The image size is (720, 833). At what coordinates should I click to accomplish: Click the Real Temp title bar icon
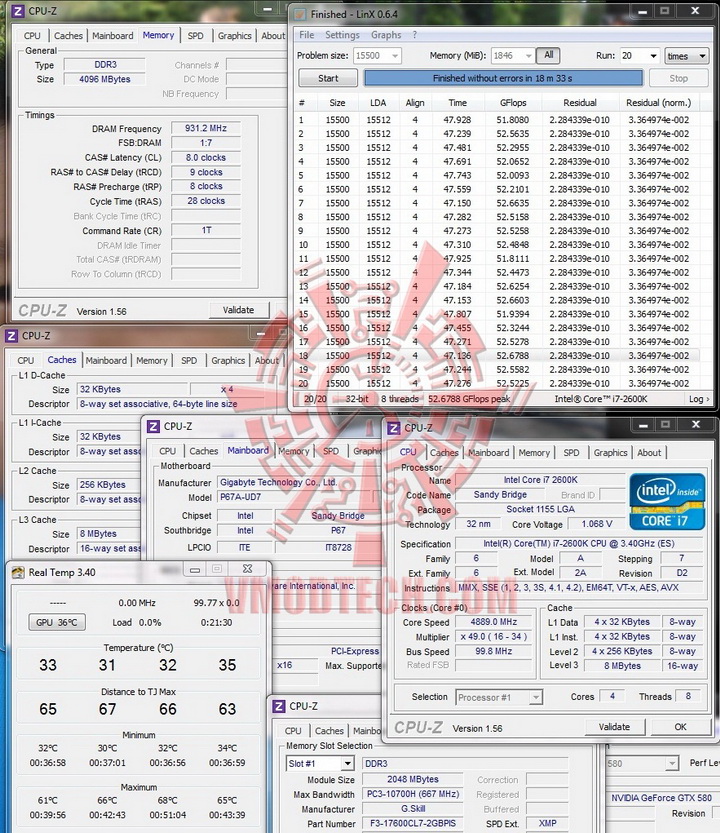click(x=18, y=572)
